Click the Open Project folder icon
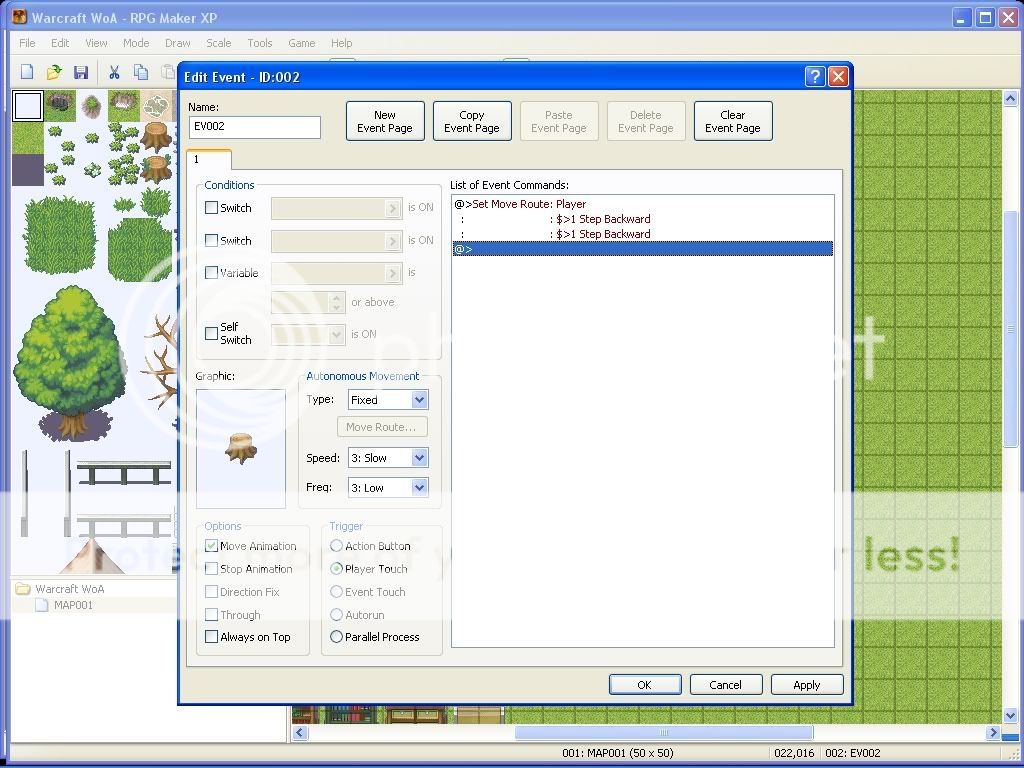Image resolution: width=1024 pixels, height=768 pixels. [x=54, y=72]
